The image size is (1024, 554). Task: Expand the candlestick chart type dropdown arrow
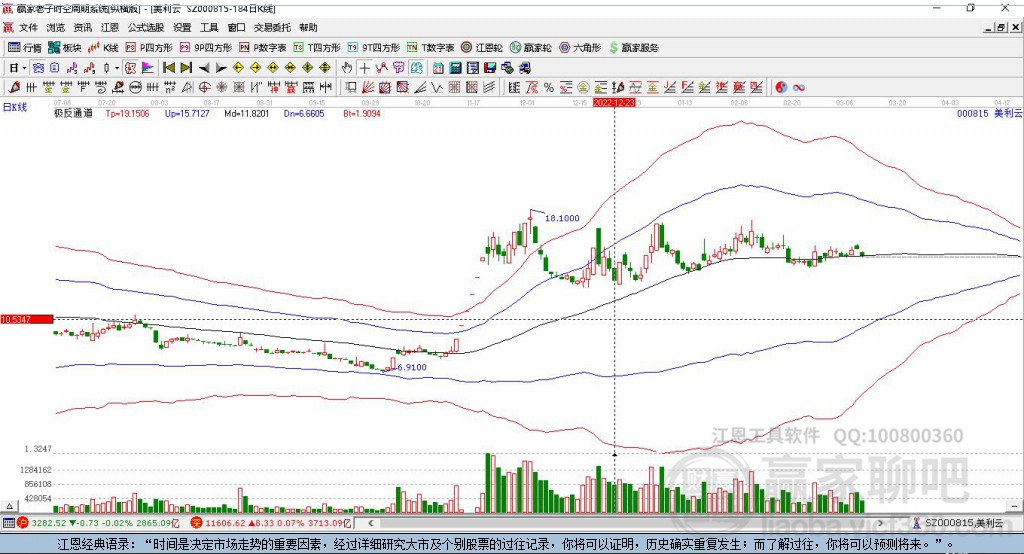coord(117,68)
